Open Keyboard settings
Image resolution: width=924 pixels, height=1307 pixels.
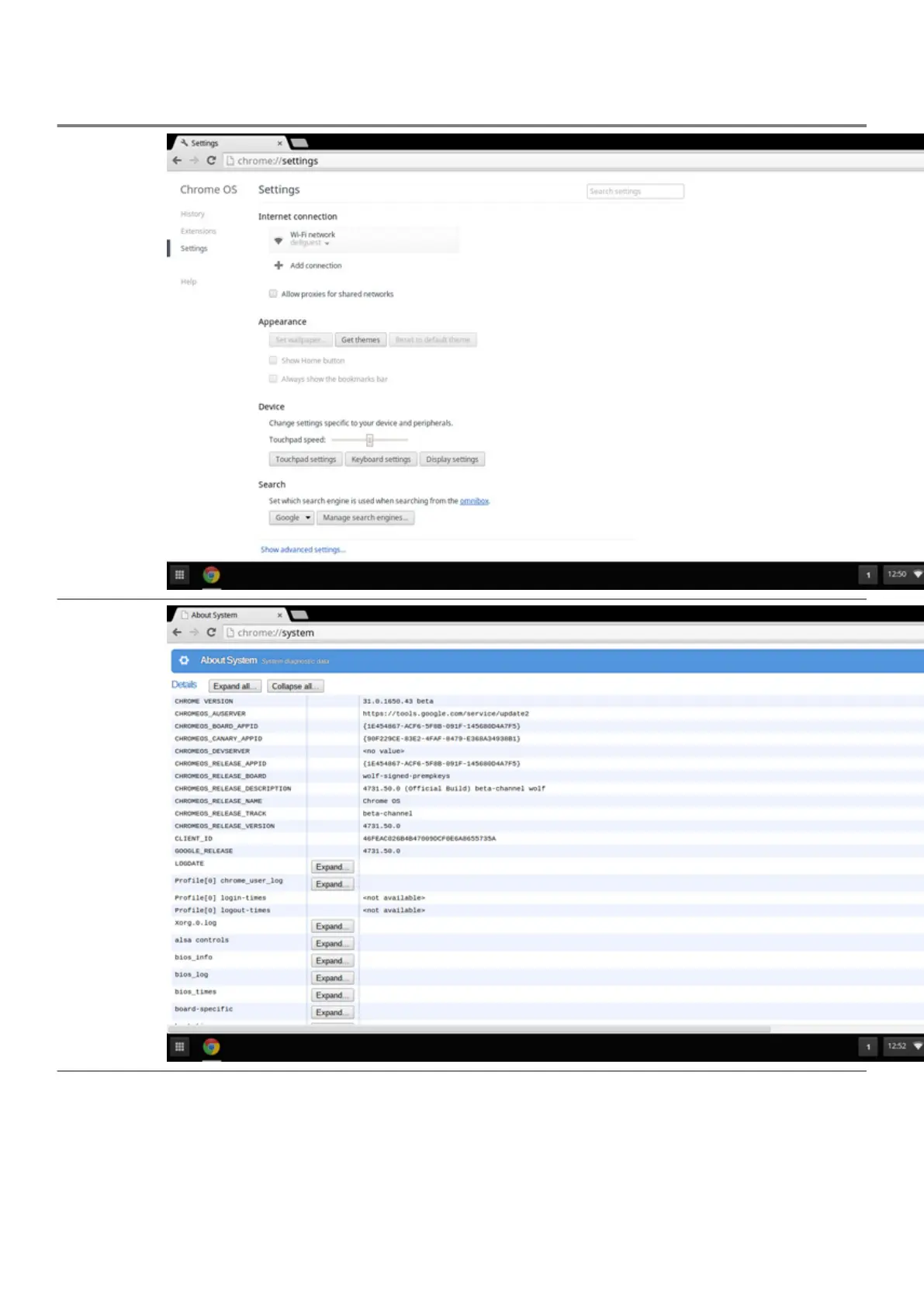point(381,459)
